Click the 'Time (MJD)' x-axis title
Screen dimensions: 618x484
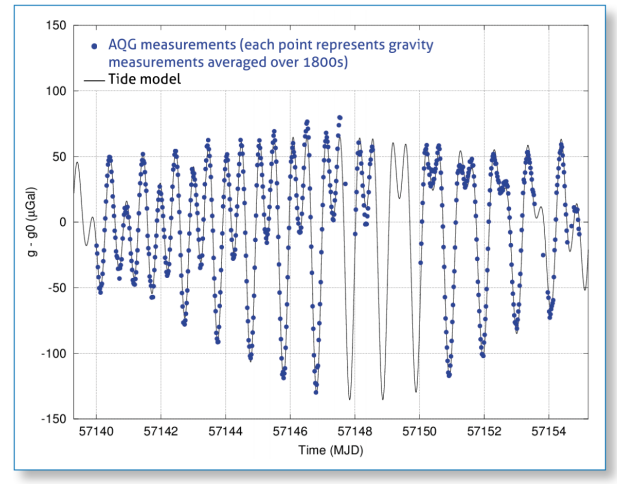point(330,453)
